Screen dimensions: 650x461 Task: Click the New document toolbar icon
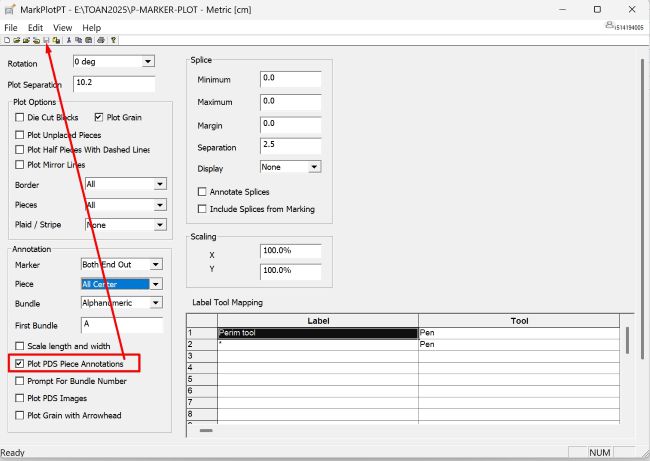coord(7,40)
